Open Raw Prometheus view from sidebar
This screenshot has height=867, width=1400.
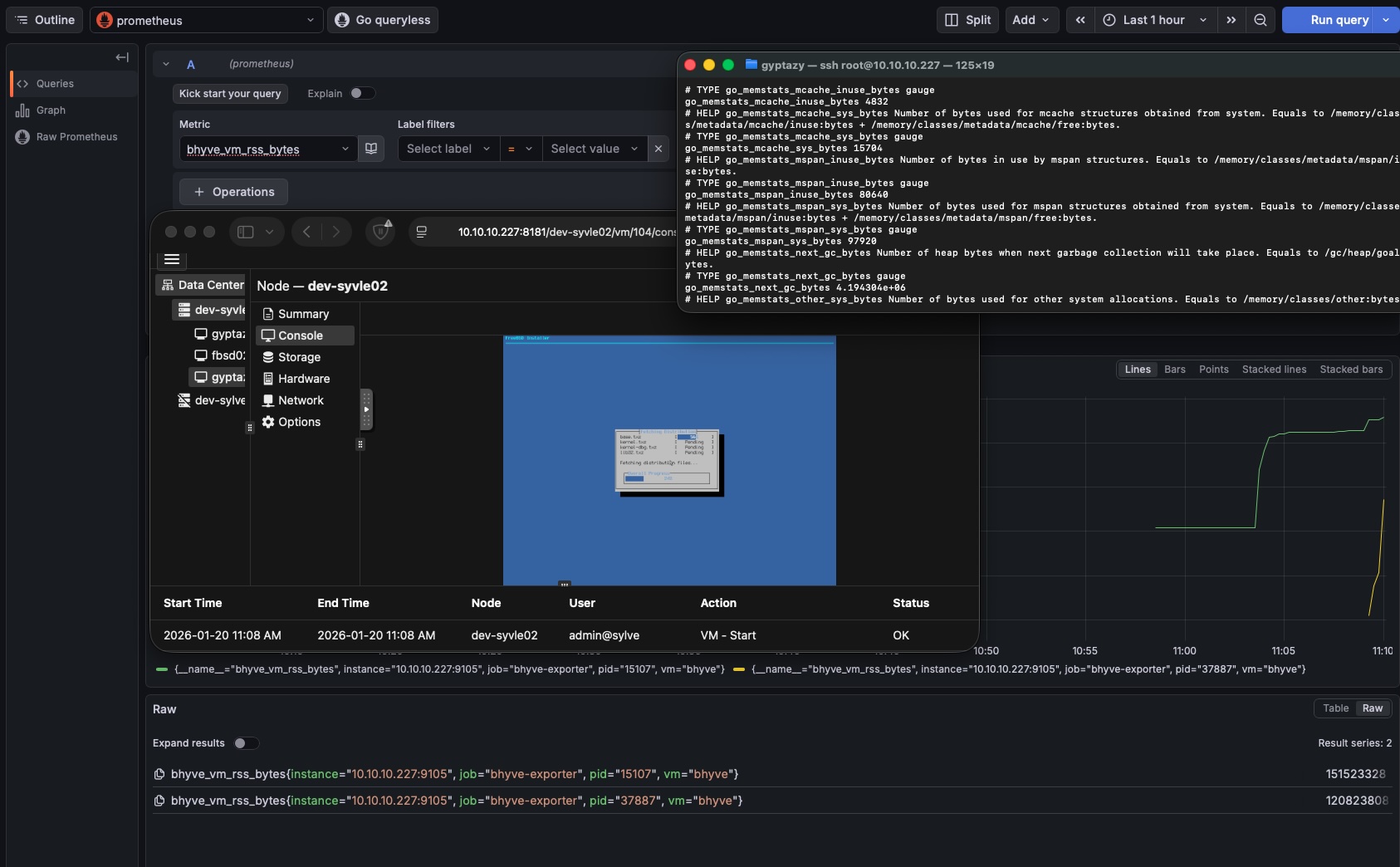pyautogui.click(x=22, y=136)
